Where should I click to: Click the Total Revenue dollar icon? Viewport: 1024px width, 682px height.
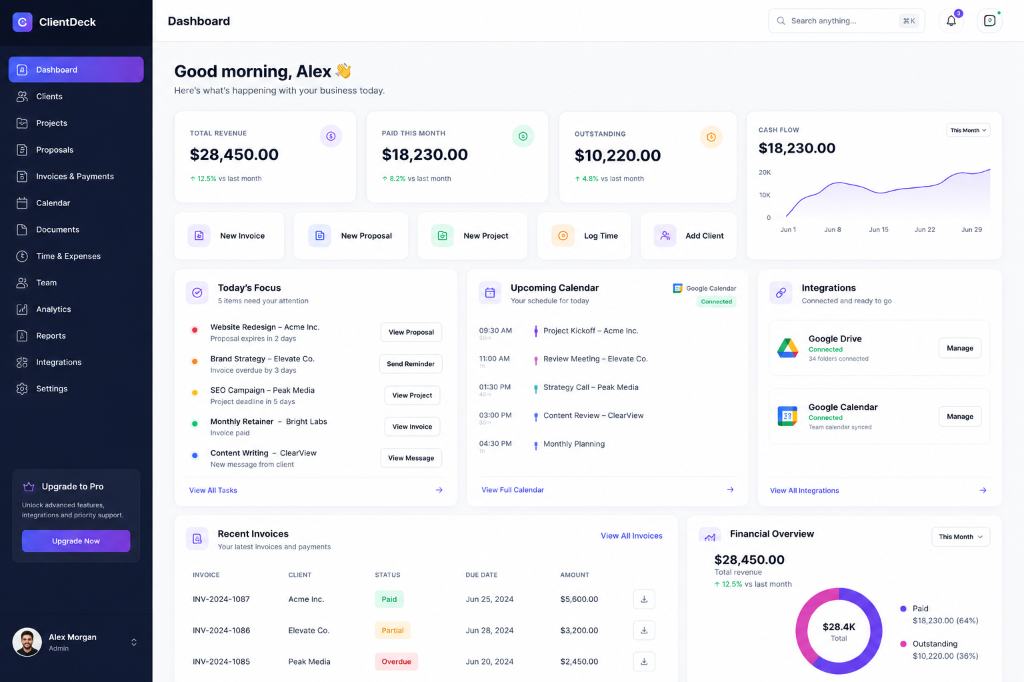(x=330, y=136)
